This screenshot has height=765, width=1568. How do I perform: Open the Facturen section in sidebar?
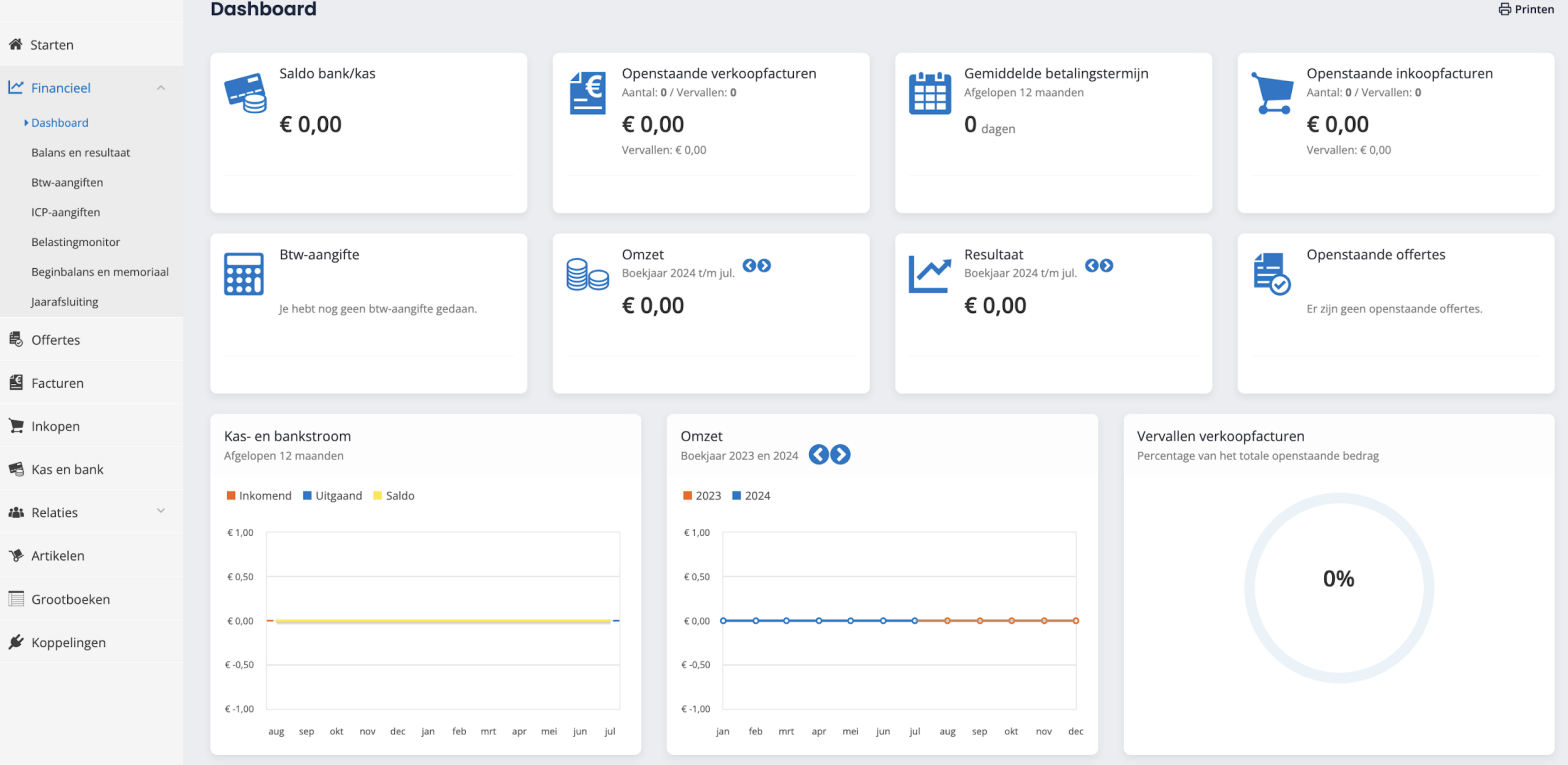coord(57,383)
